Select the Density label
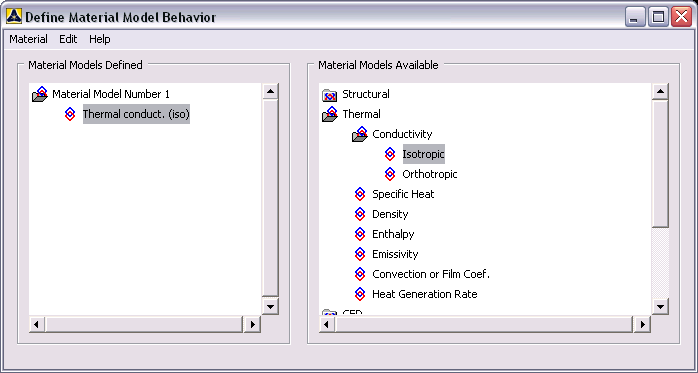Image resolution: width=698 pixels, height=373 pixels. coord(390,215)
